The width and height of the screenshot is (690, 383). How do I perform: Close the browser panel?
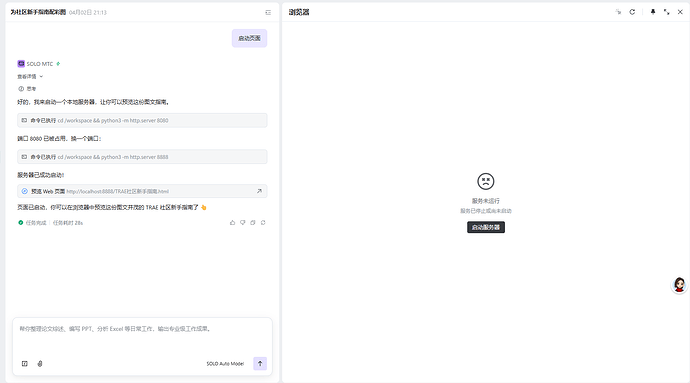pyautogui.click(x=680, y=12)
